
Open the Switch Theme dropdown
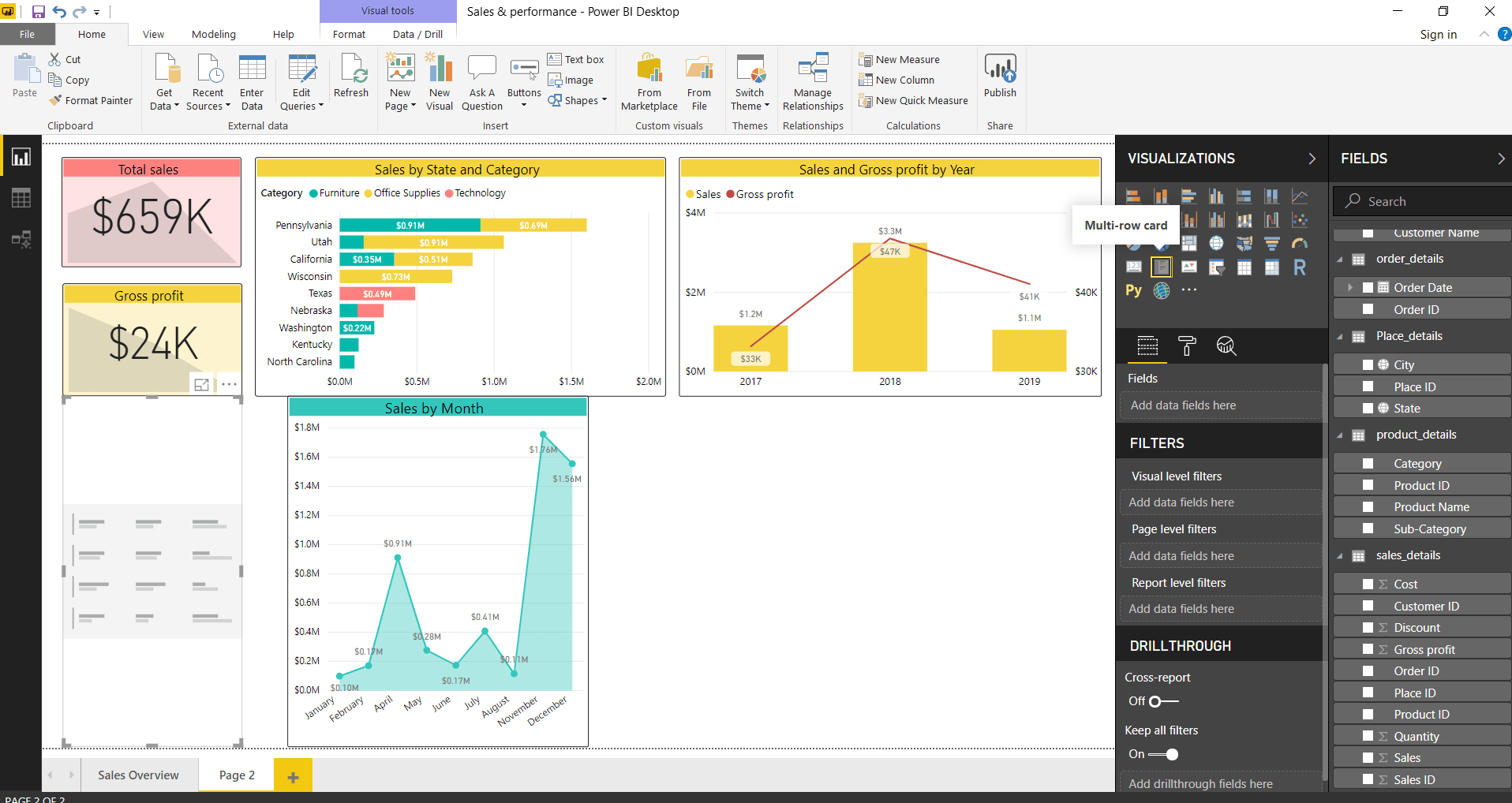click(x=749, y=82)
